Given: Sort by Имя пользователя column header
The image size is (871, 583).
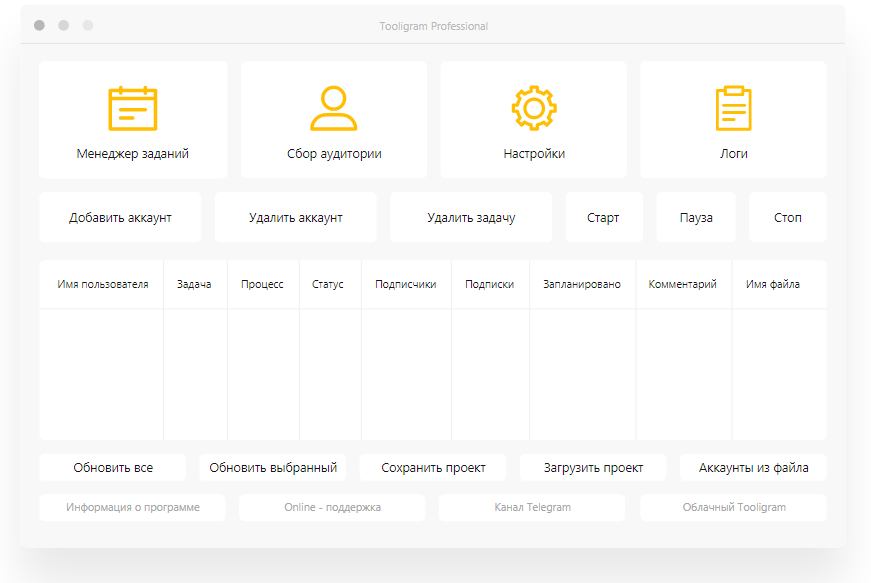Looking at the screenshot, I should click(x=103, y=284).
